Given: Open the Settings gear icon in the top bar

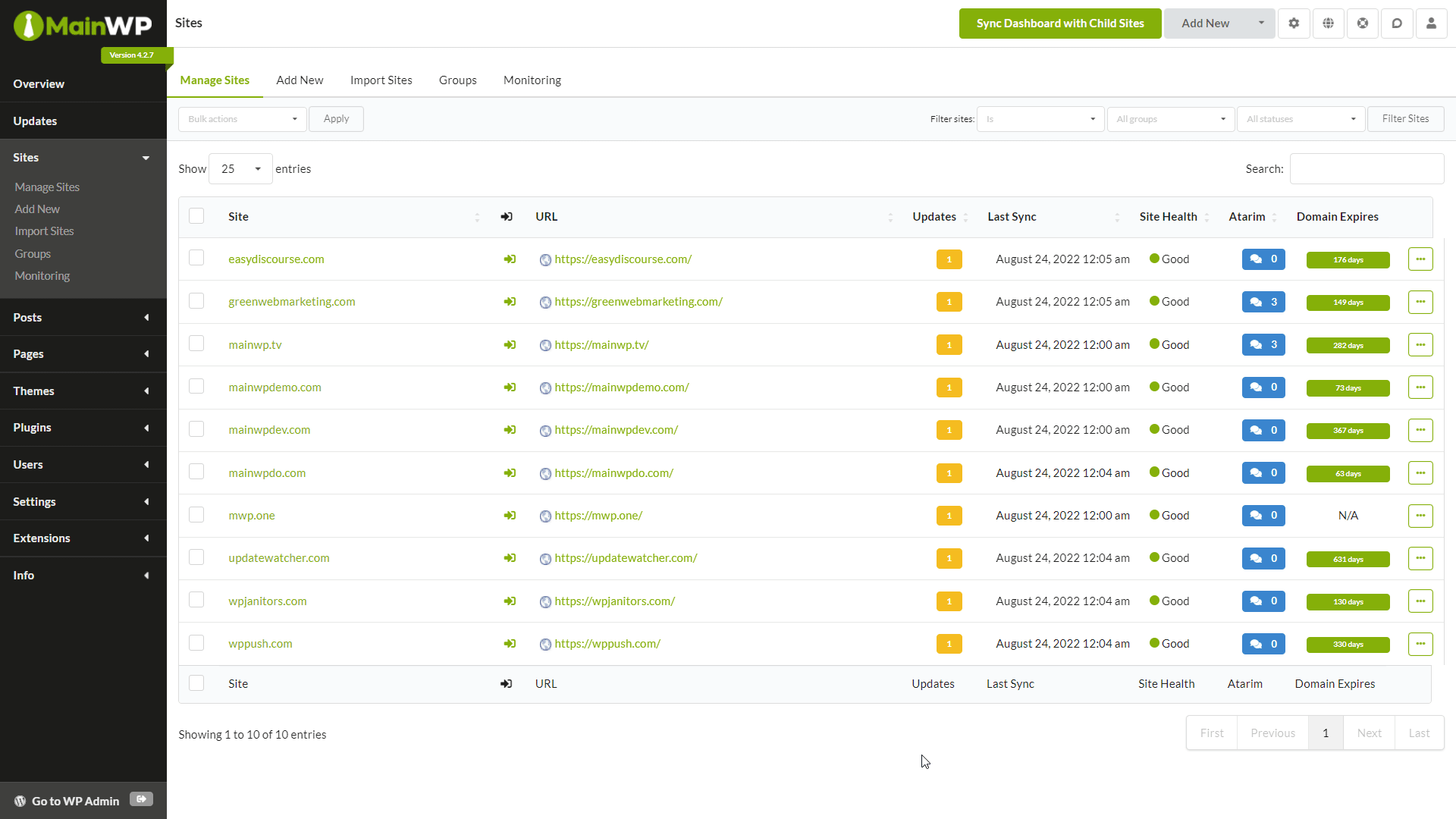Looking at the screenshot, I should click(x=1293, y=23).
